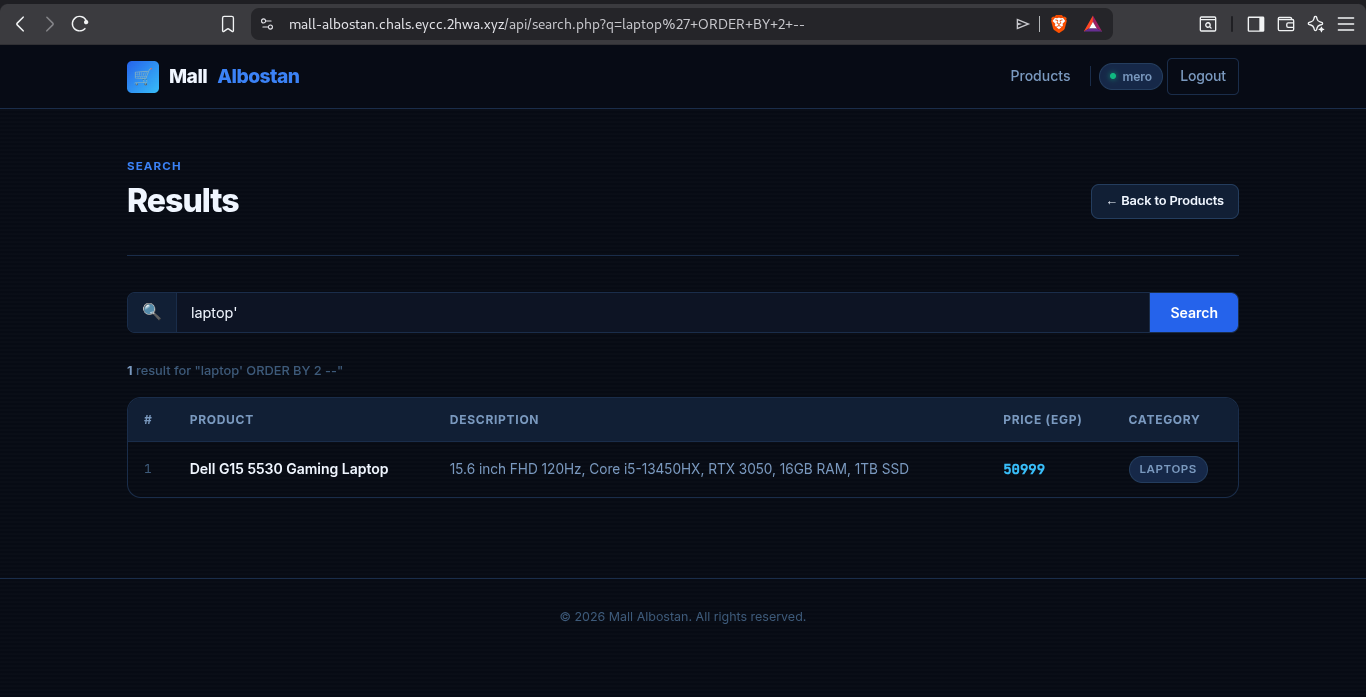Click Back to Products button
Screen dimensions: 1366x697
pyautogui.click(x=1165, y=201)
